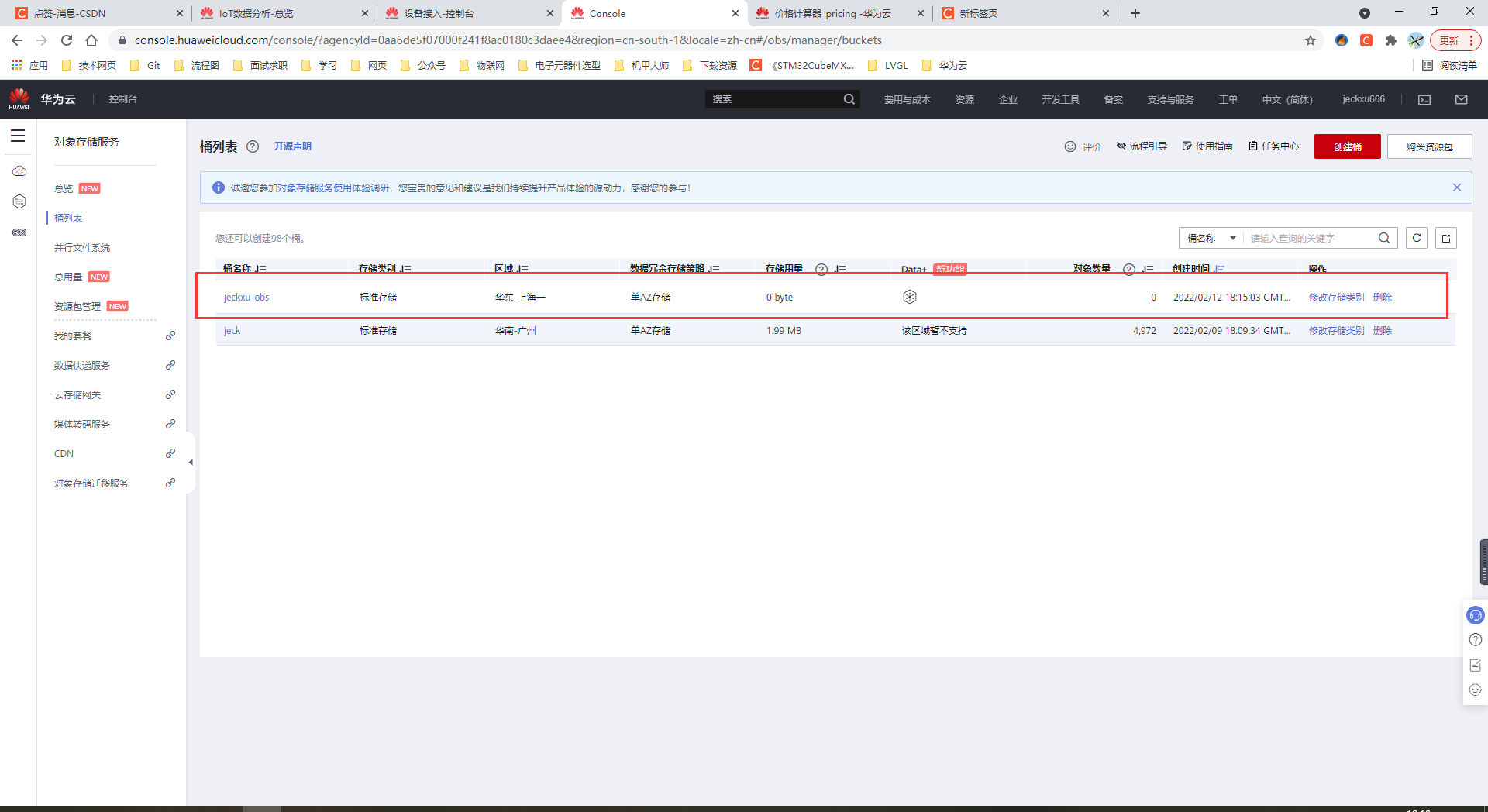The width and height of the screenshot is (1488, 812).
Task: Delete the jeckxu-obs bucket
Action: (1383, 298)
